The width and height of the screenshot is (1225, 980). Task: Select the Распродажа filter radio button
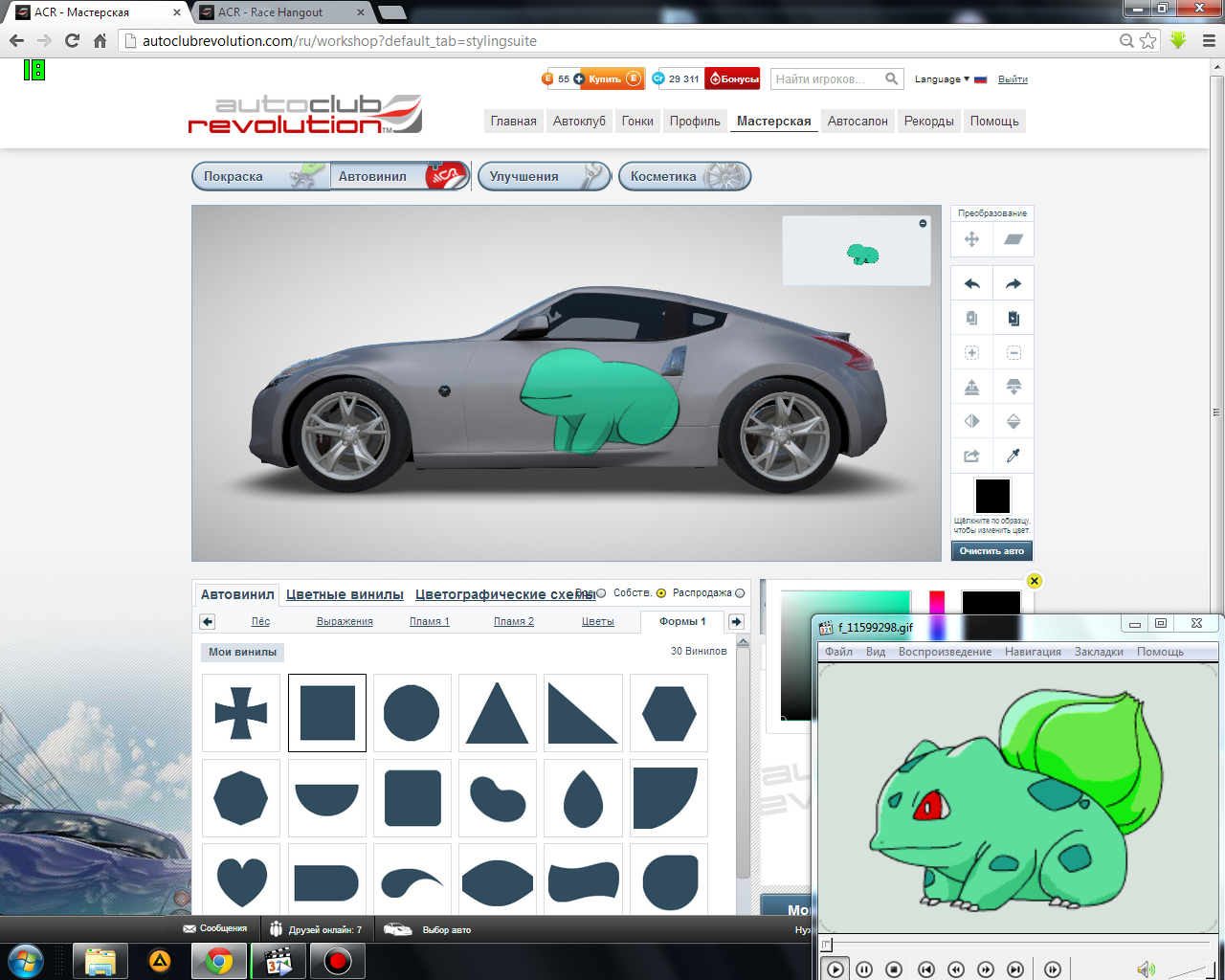pyautogui.click(x=740, y=593)
